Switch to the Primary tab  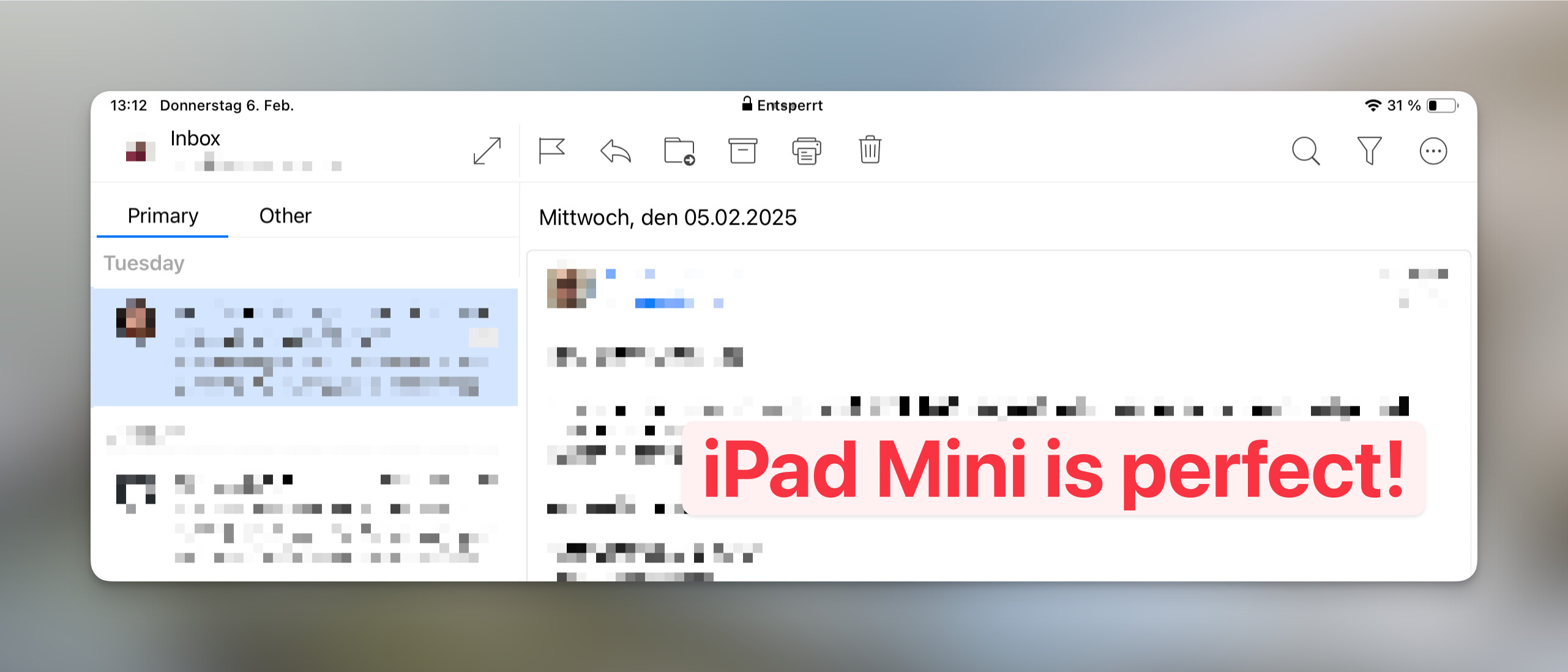tap(163, 216)
